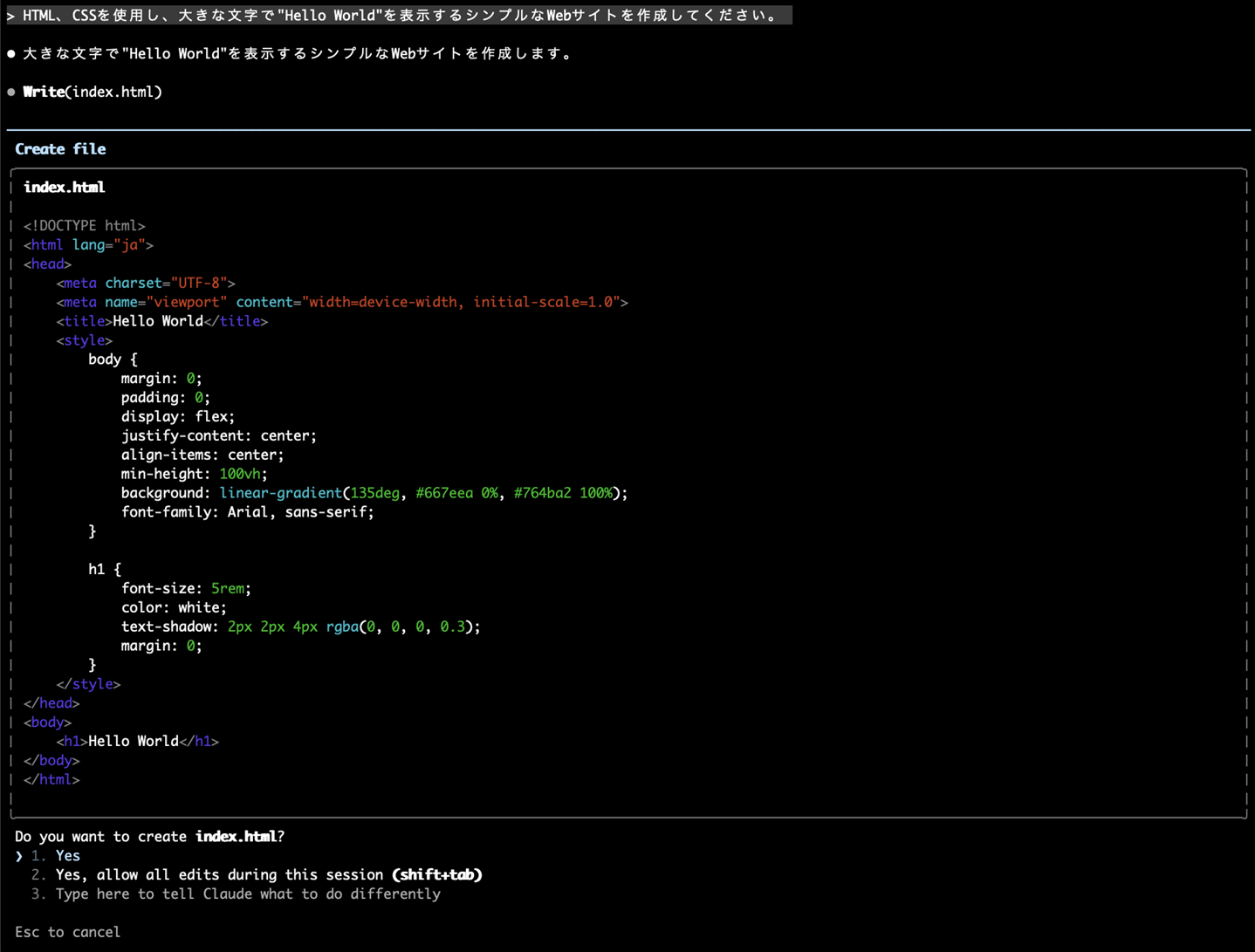This screenshot has width=1255, height=952.
Task: Click the #764ba2 color value in gradient
Action: pos(542,494)
